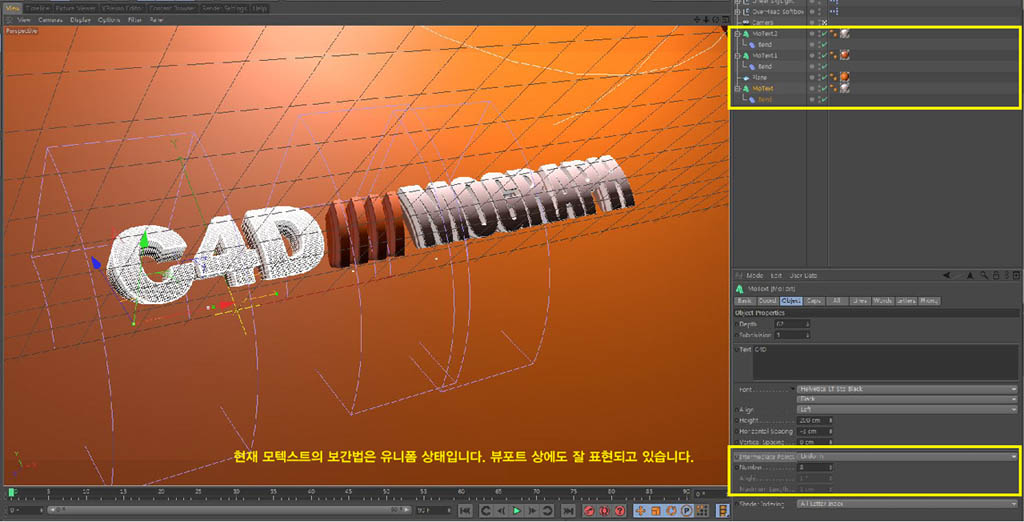Step forward one frame
Viewport: 1024px width, 522px height.
click(x=532, y=511)
